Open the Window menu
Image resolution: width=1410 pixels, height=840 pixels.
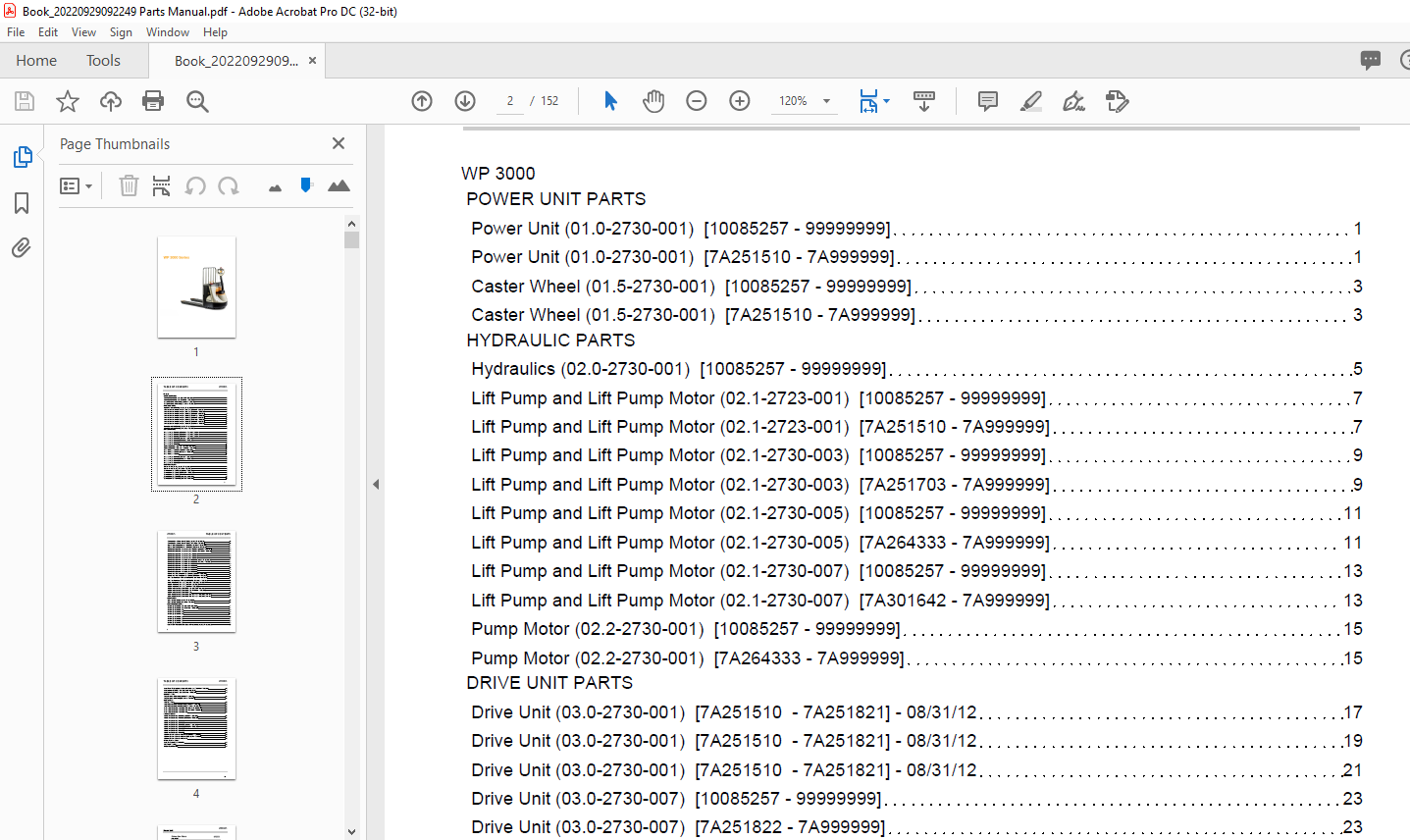pyautogui.click(x=168, y=32)
